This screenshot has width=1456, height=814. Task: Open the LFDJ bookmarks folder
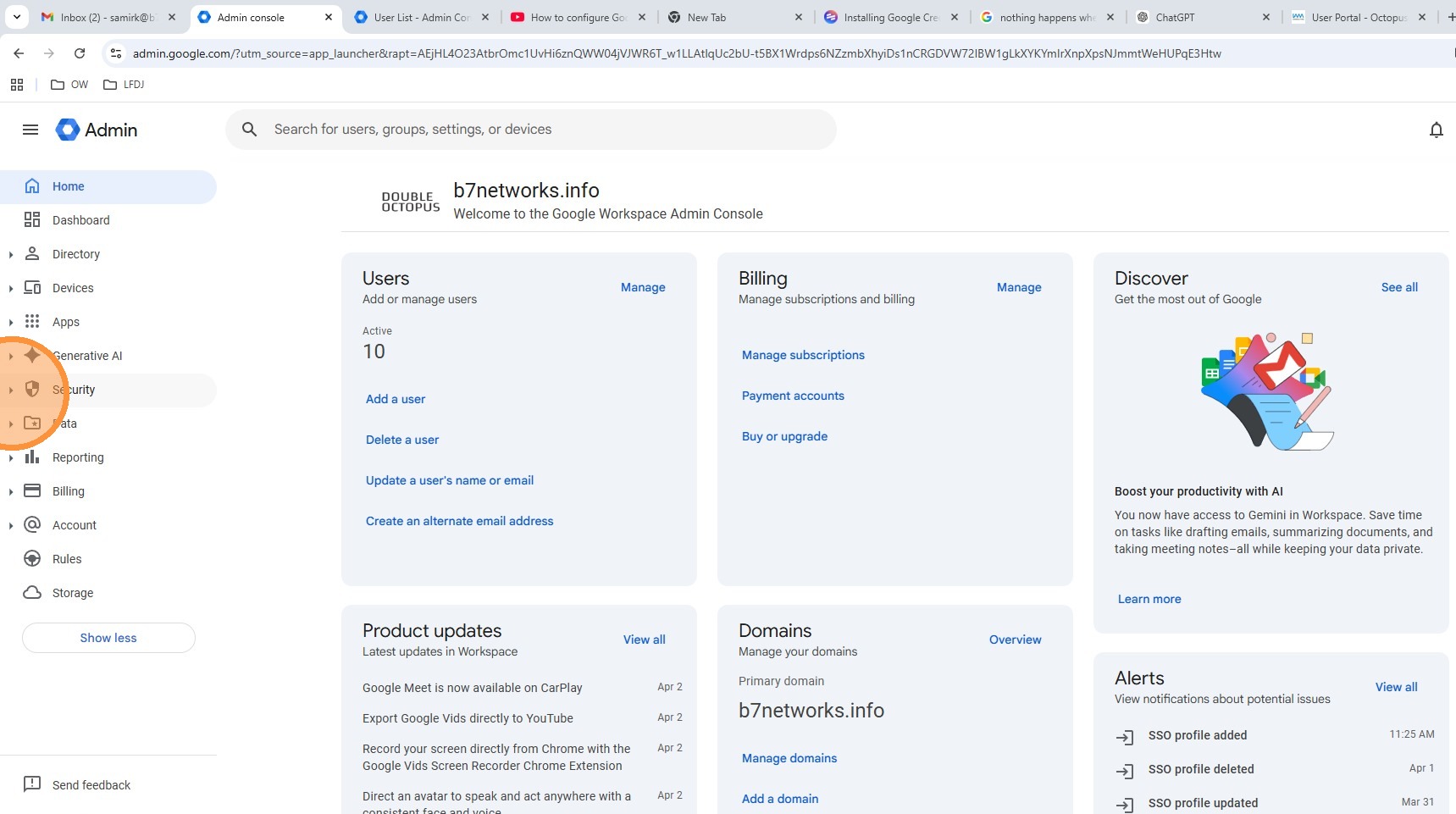(x=124, y=85)
